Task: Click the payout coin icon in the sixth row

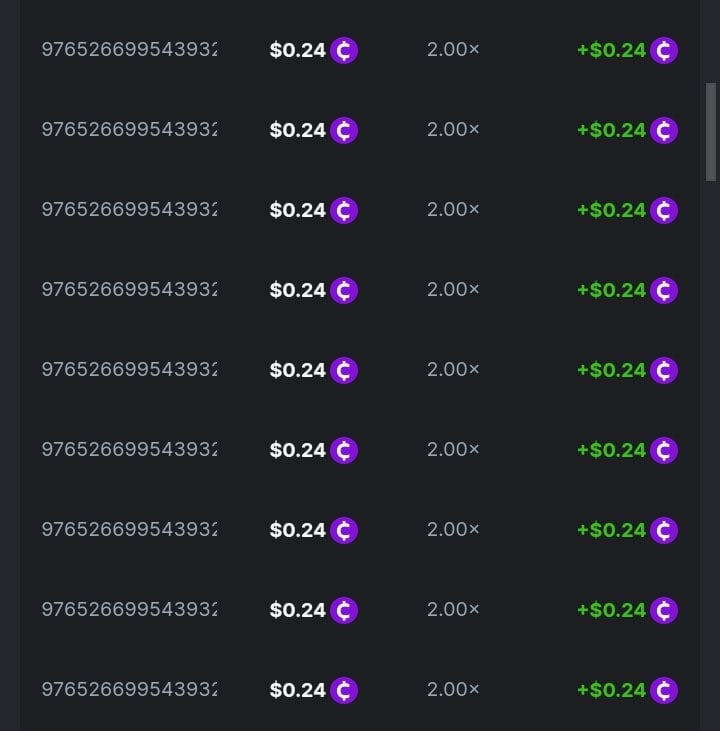Action: coord(664,450)
